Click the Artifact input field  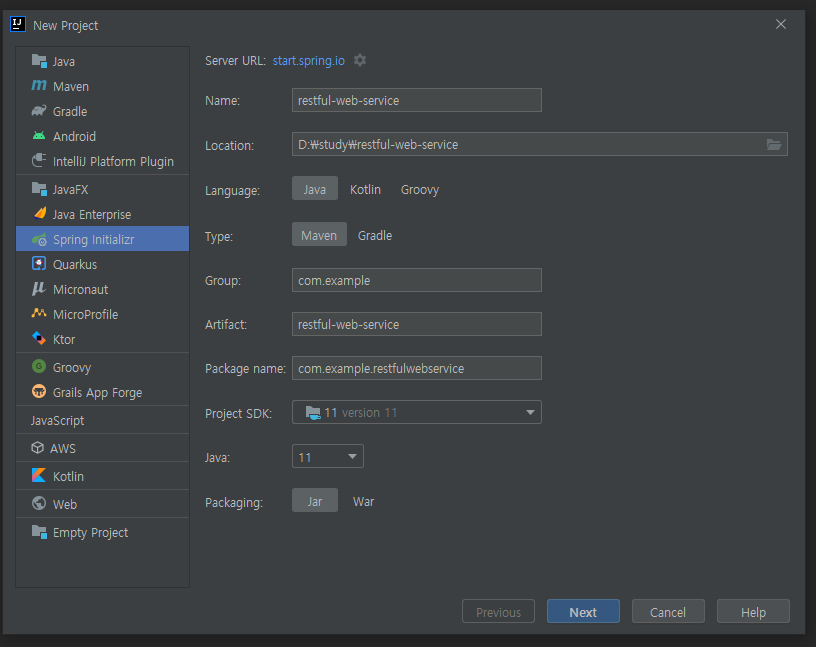[x=416, y=324]
